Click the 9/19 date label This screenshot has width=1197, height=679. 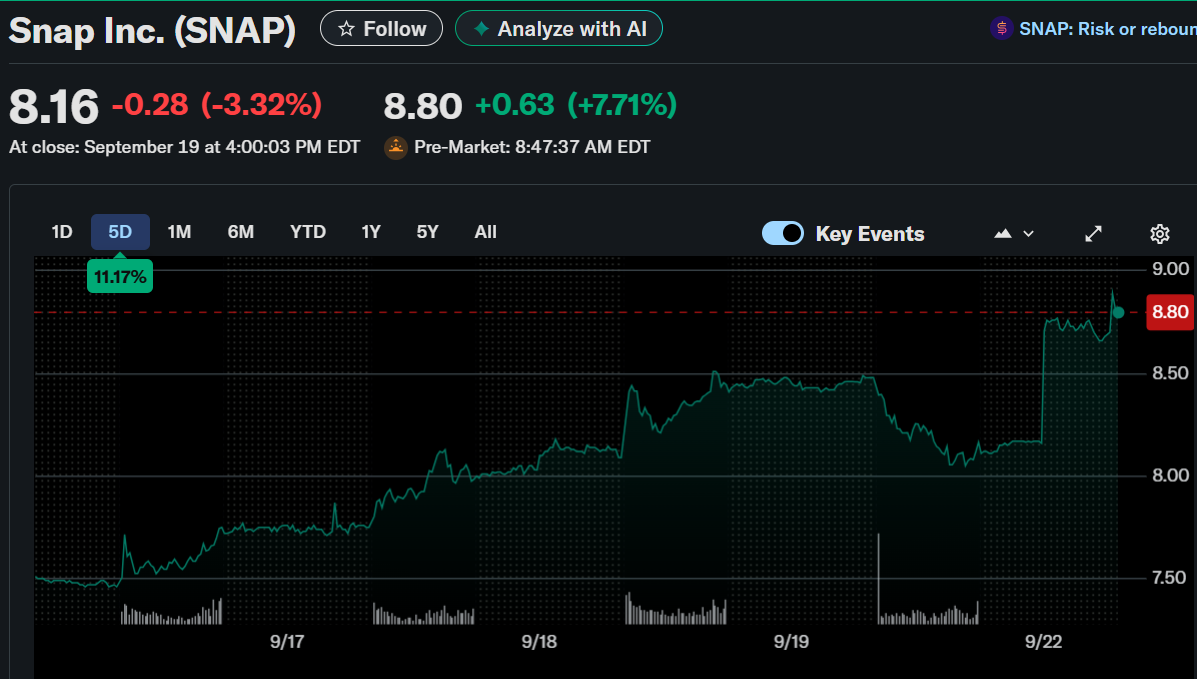pos(791,642)
